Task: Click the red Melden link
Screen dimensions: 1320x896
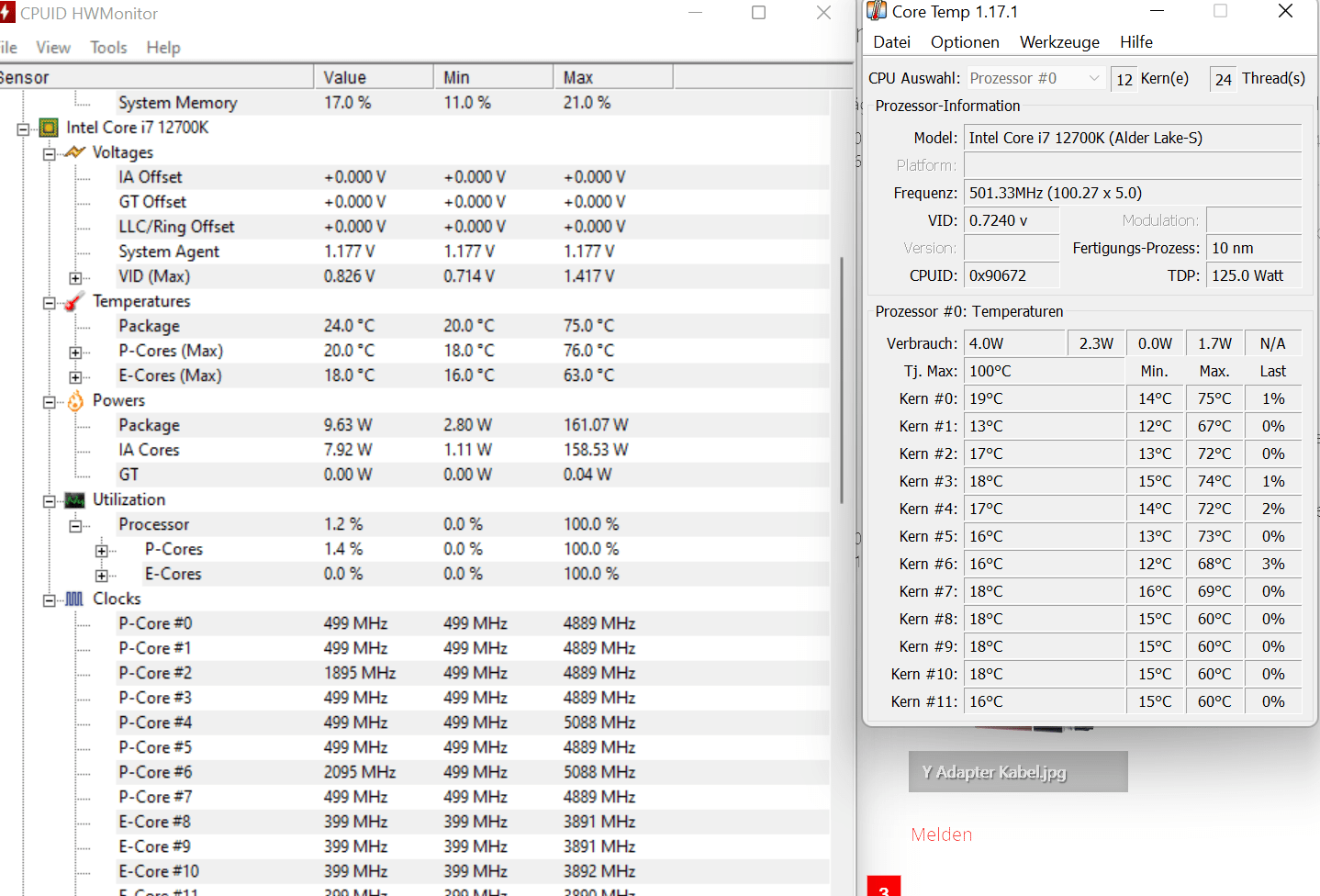Action: pos(941,834)
